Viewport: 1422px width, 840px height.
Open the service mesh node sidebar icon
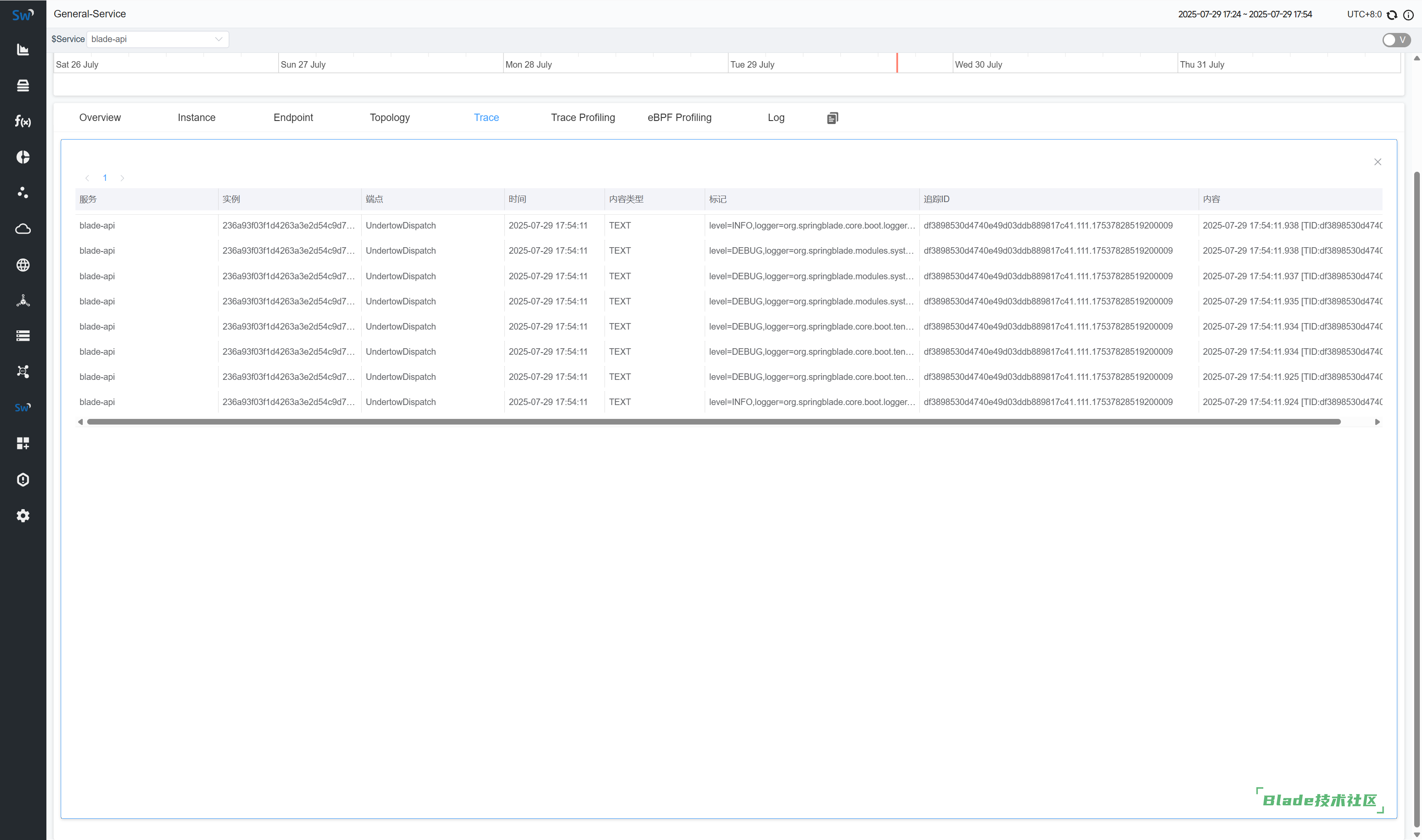[23, 300]
